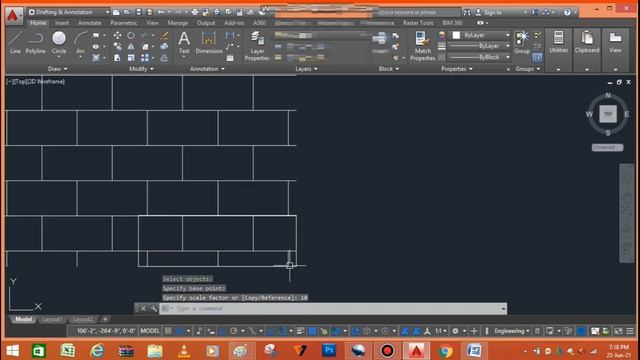Toggle MODEL space button in status bar
Image resolution: width=640 pixels, height=360 pixels.
pos(150,331)
